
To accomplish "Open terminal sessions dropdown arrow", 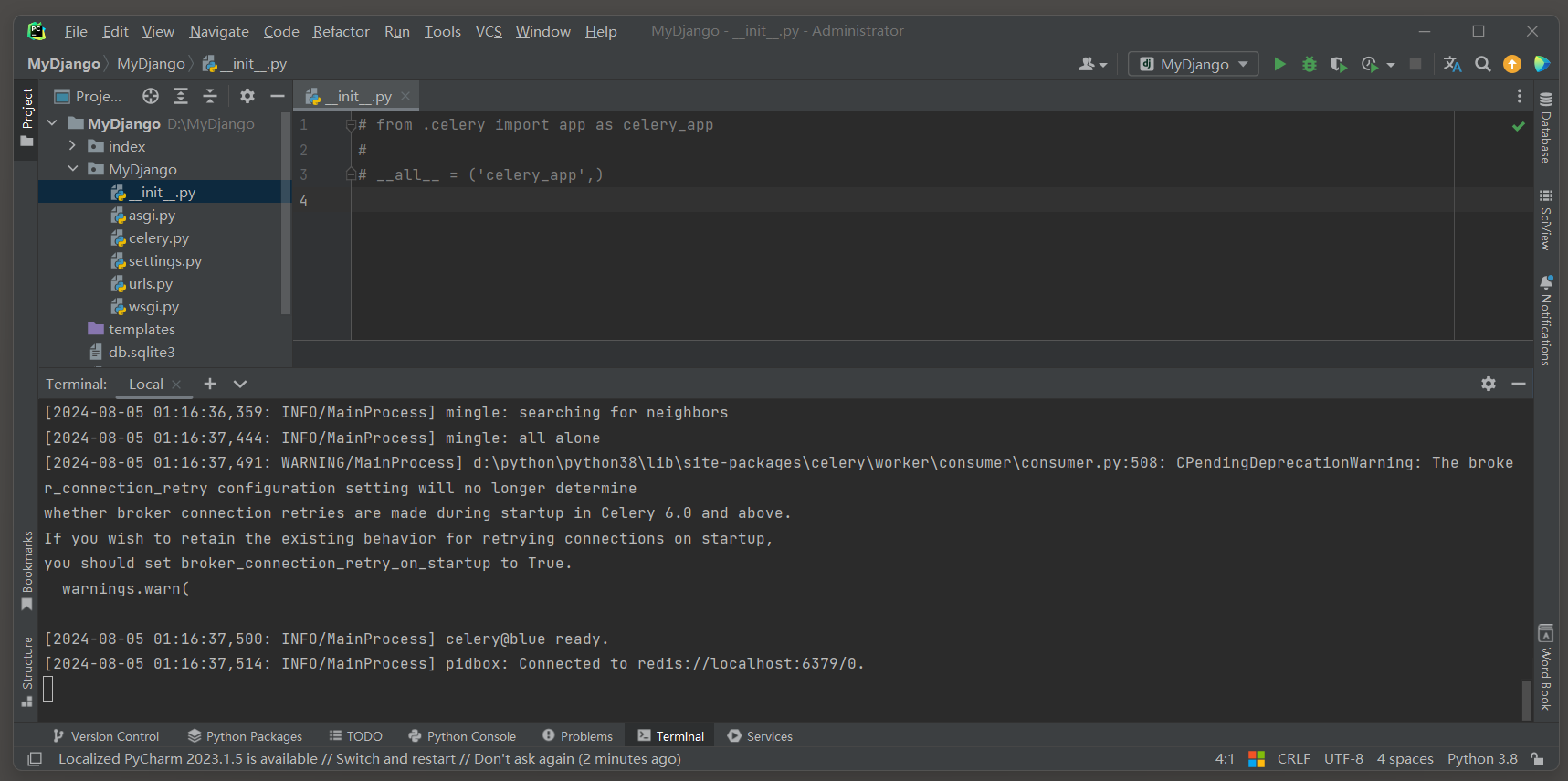I will click(x=240, y=384).
